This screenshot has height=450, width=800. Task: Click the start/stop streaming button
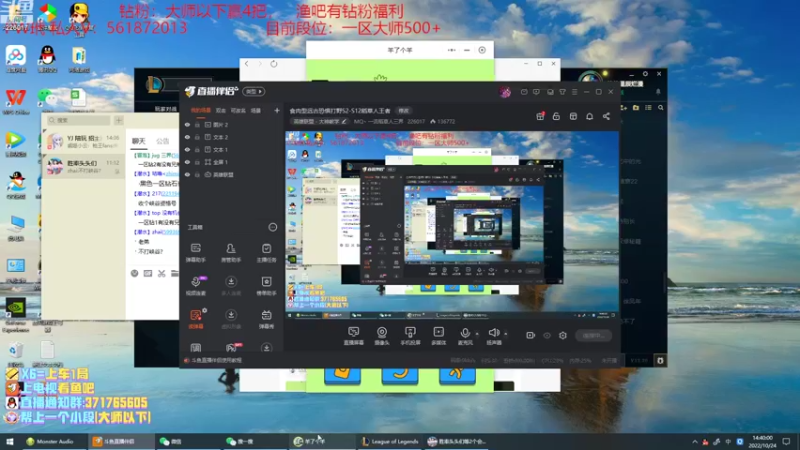(x=593, y=335)
